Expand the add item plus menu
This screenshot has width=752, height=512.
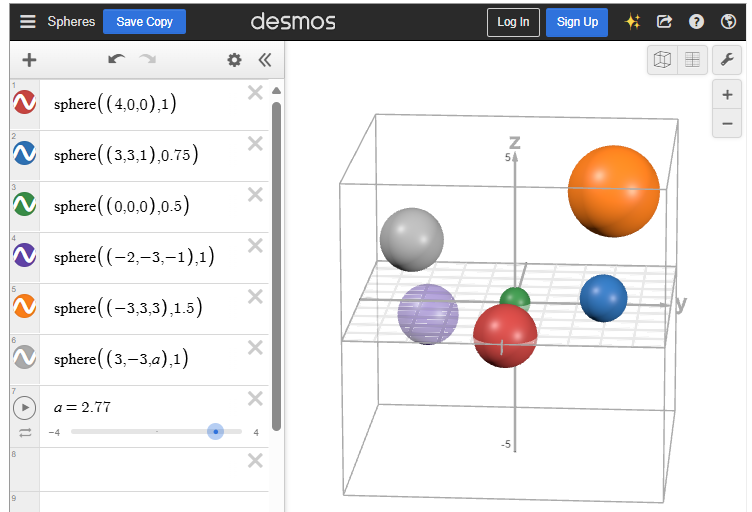(x=29, y=60)
